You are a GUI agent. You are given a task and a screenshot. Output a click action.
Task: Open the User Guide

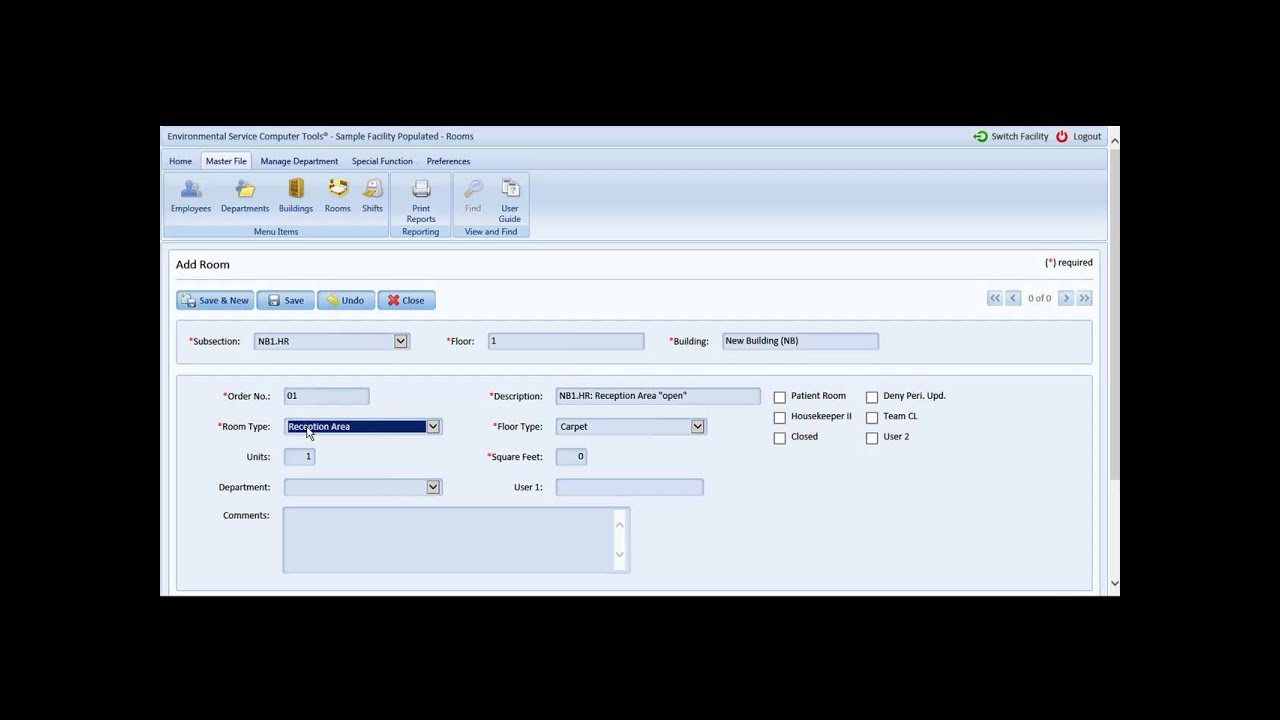pos(510,200)
